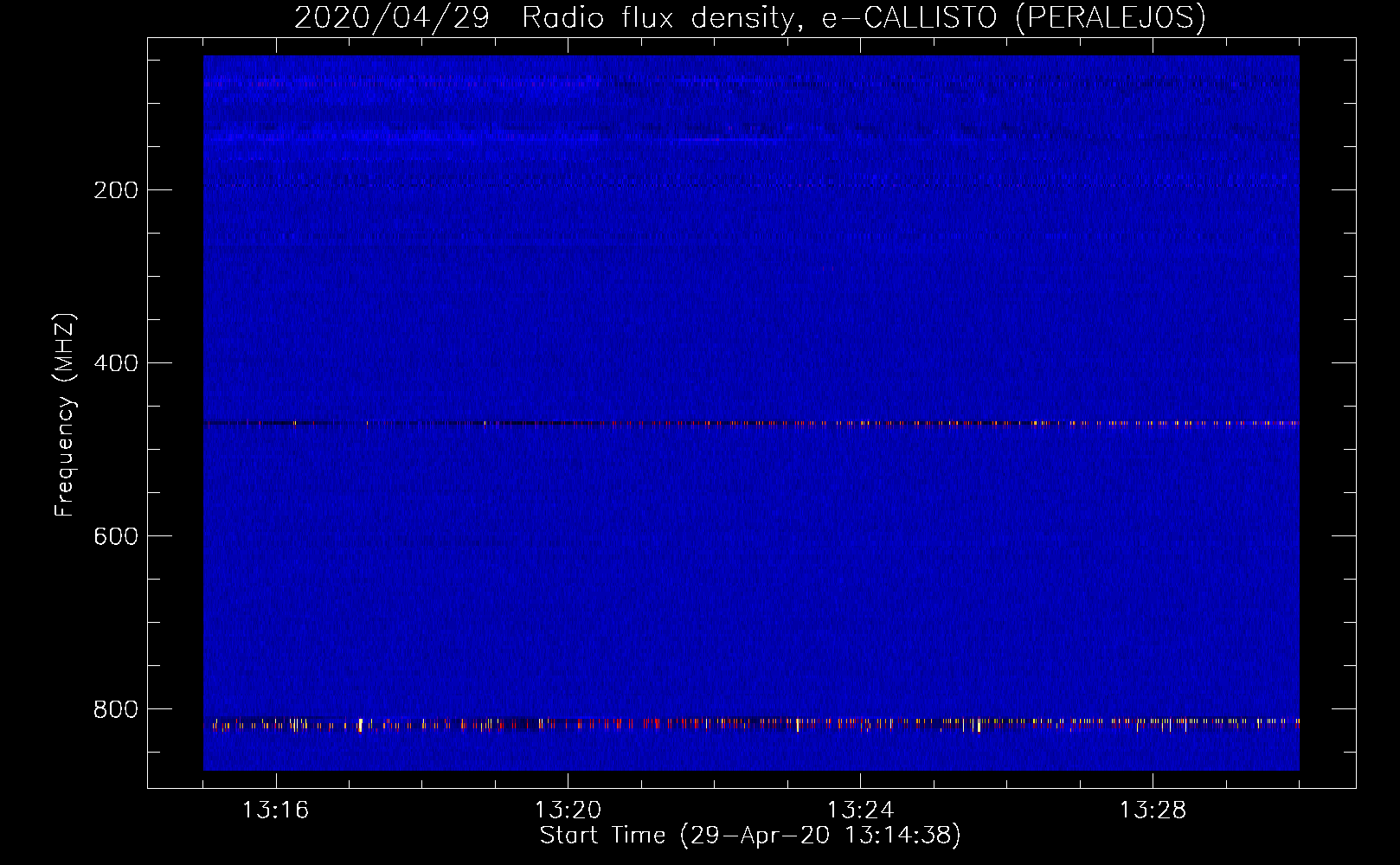The image size is (1400, 865).
Task: Click the red interference line near 470 MHz
Action: [751, 424]
